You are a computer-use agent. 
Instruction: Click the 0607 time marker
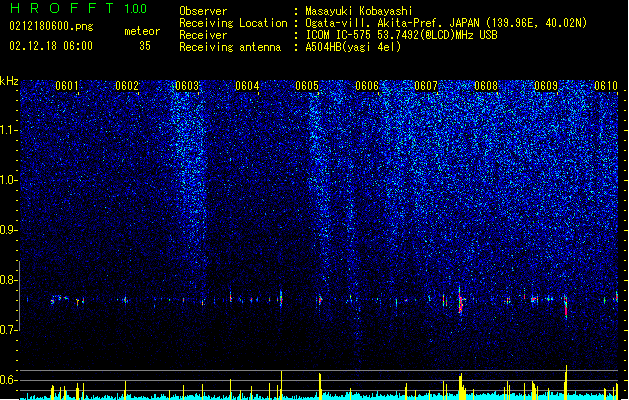[x=426, y=86]
